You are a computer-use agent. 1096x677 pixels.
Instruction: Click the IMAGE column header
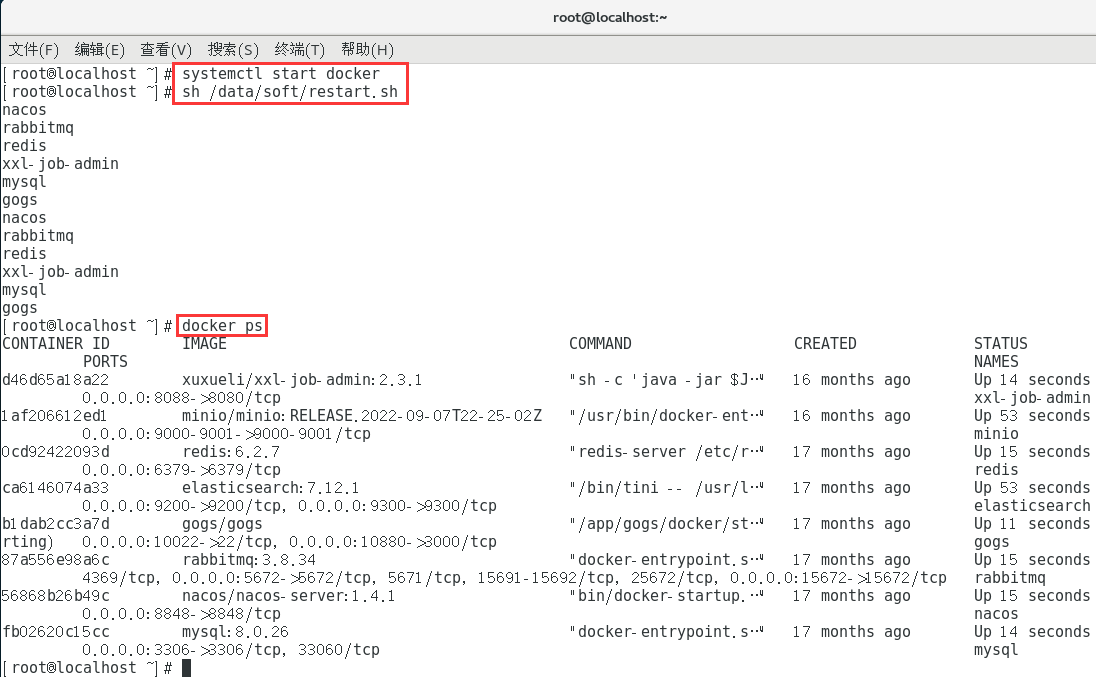(204, 344)
